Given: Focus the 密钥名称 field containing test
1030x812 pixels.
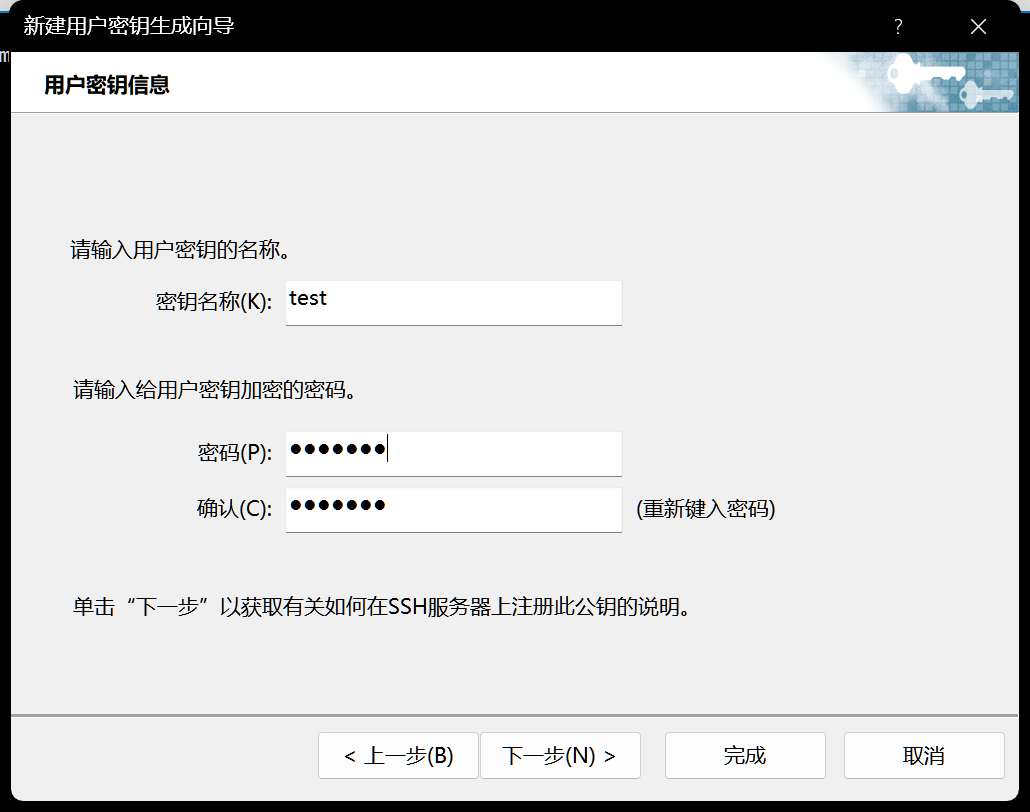Looking at the screenshot, I should point(453,302).
